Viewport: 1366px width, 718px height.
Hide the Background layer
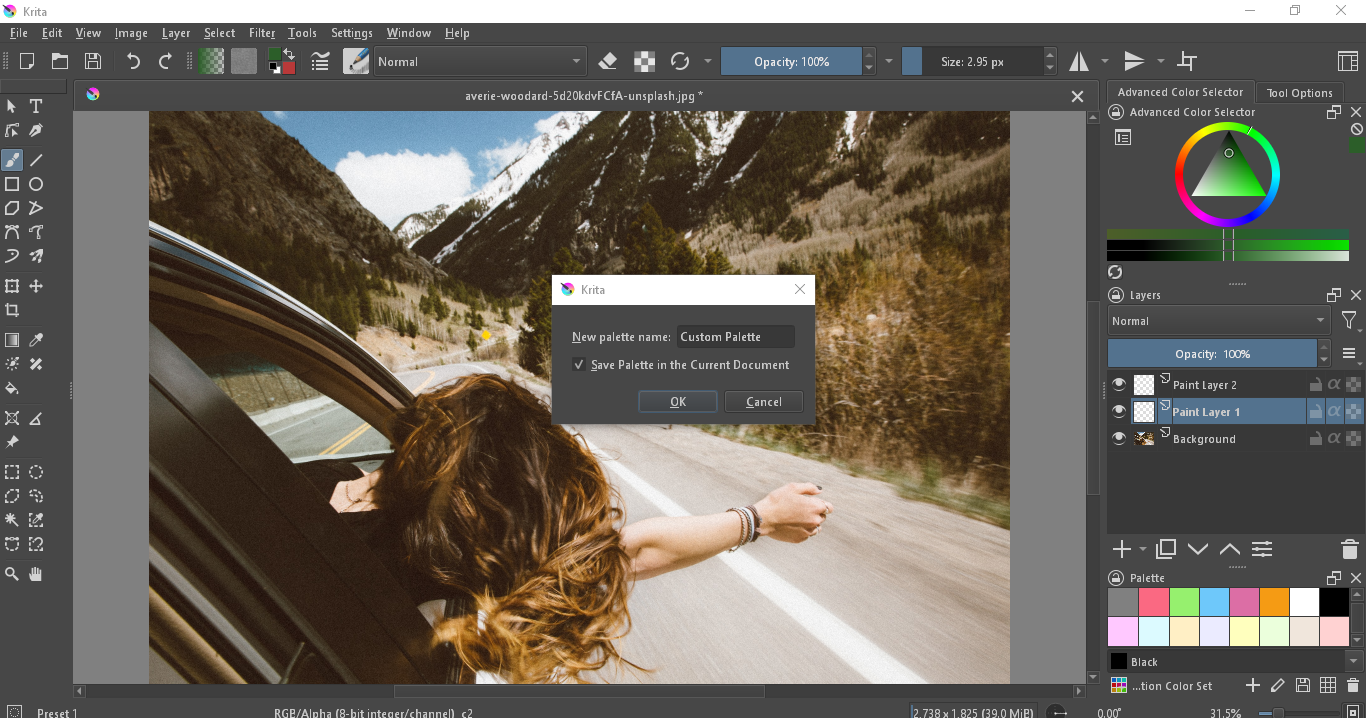1119,439
